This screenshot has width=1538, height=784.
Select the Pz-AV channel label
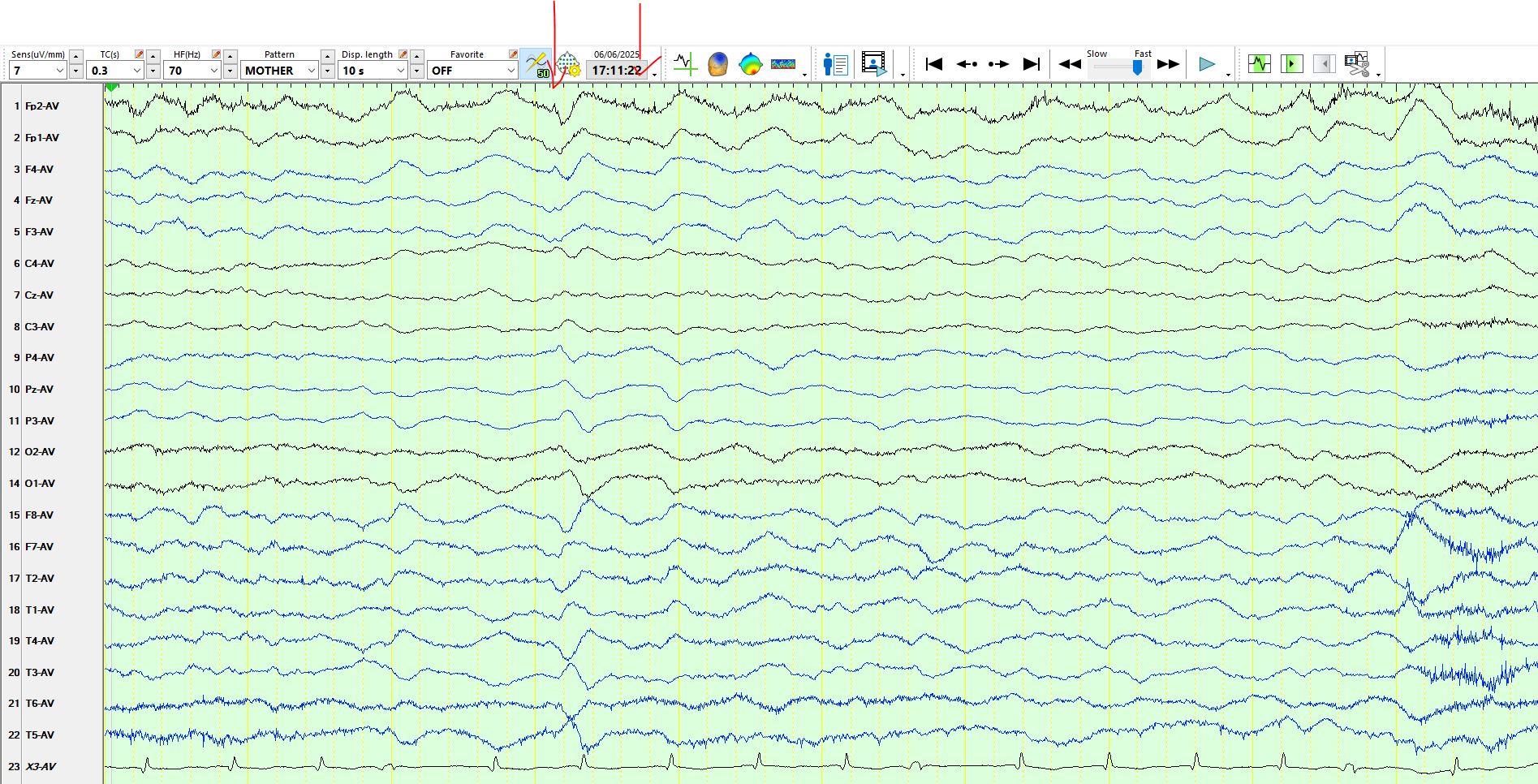(x=40, y=390)
